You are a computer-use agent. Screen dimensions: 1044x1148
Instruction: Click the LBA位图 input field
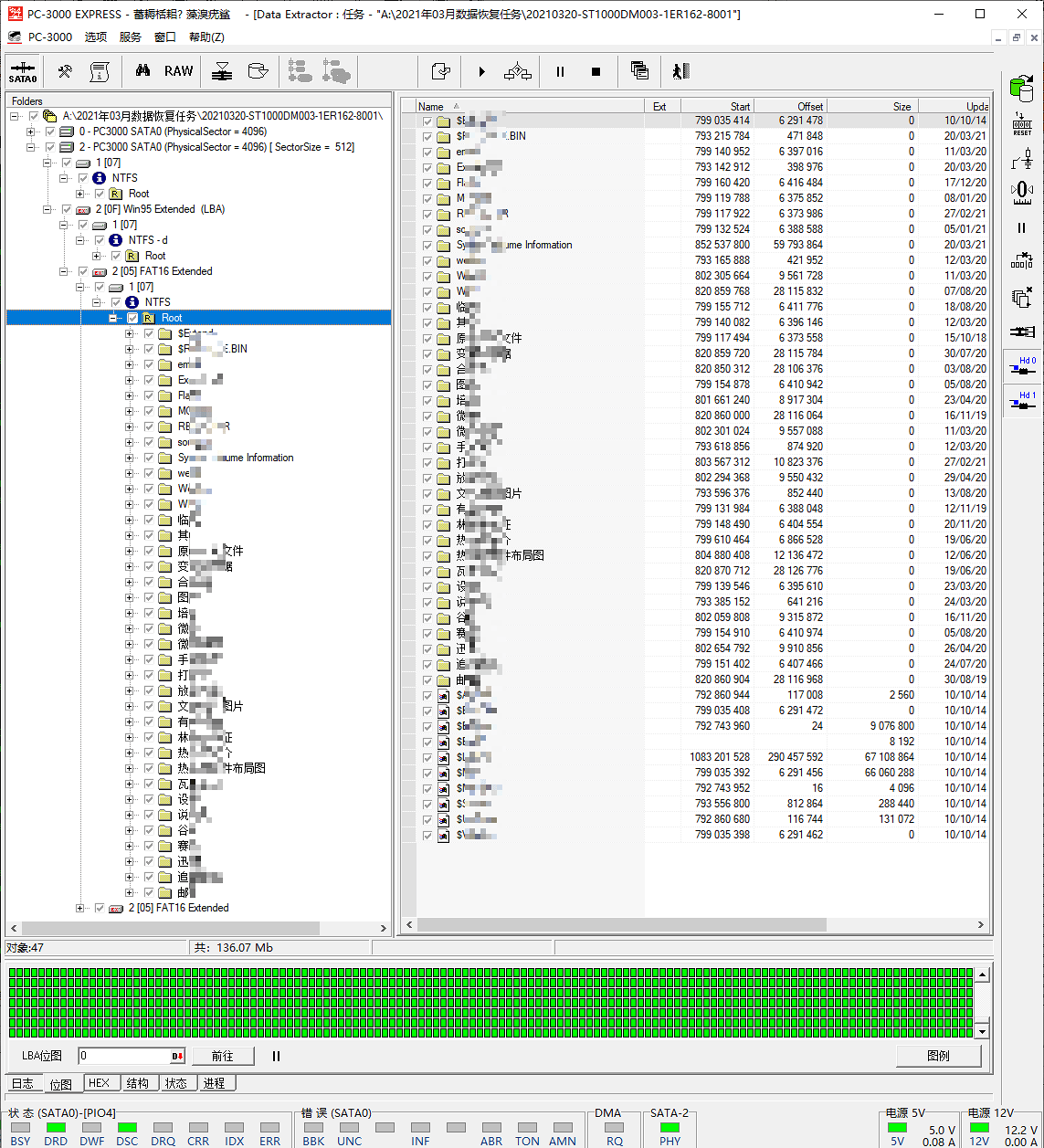[x=123, y=1056]
